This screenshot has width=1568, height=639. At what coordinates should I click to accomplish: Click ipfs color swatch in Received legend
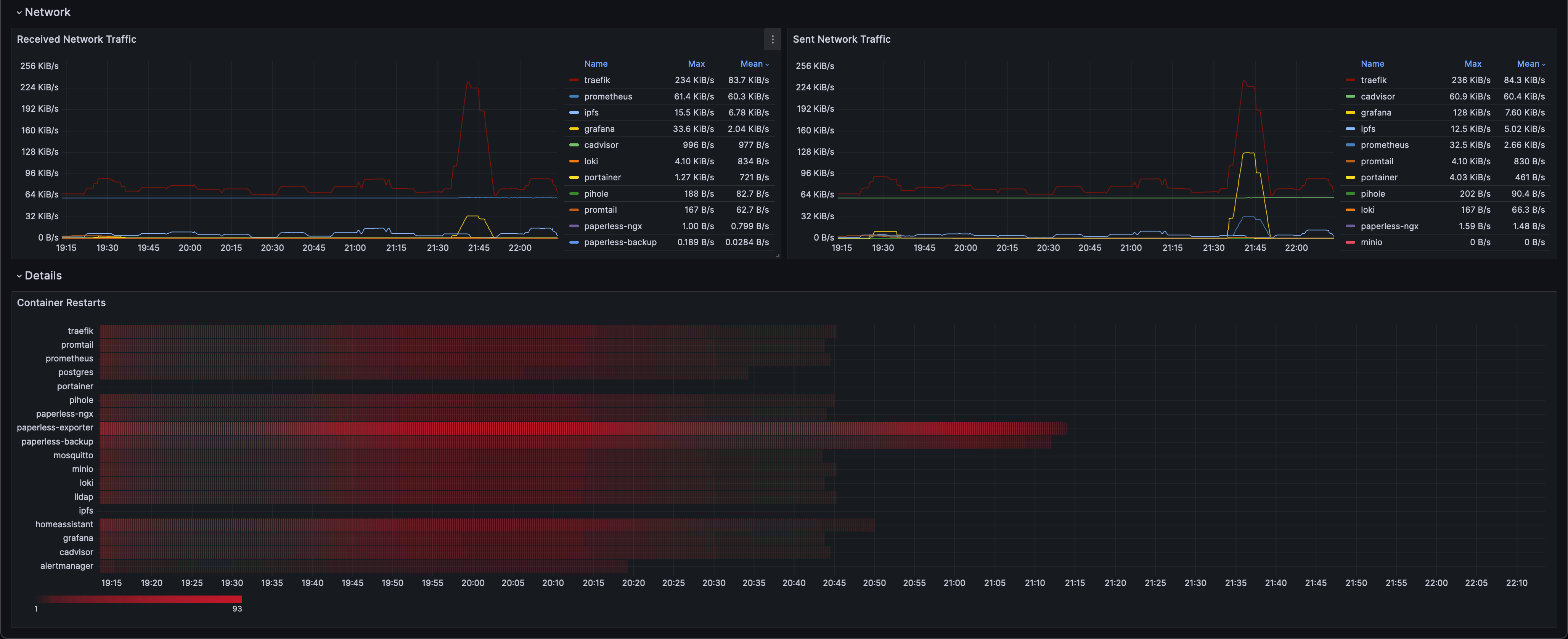[574, 112]
